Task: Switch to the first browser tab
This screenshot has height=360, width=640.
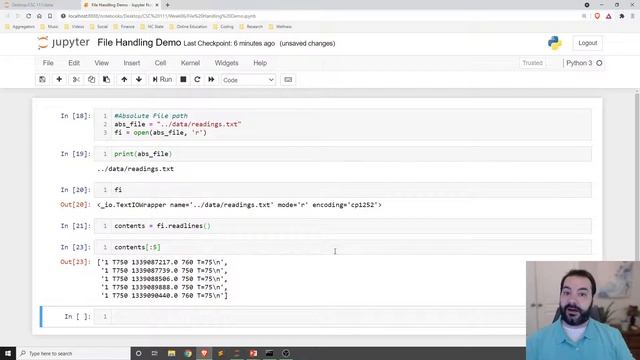Action: (x=39, y=5)
